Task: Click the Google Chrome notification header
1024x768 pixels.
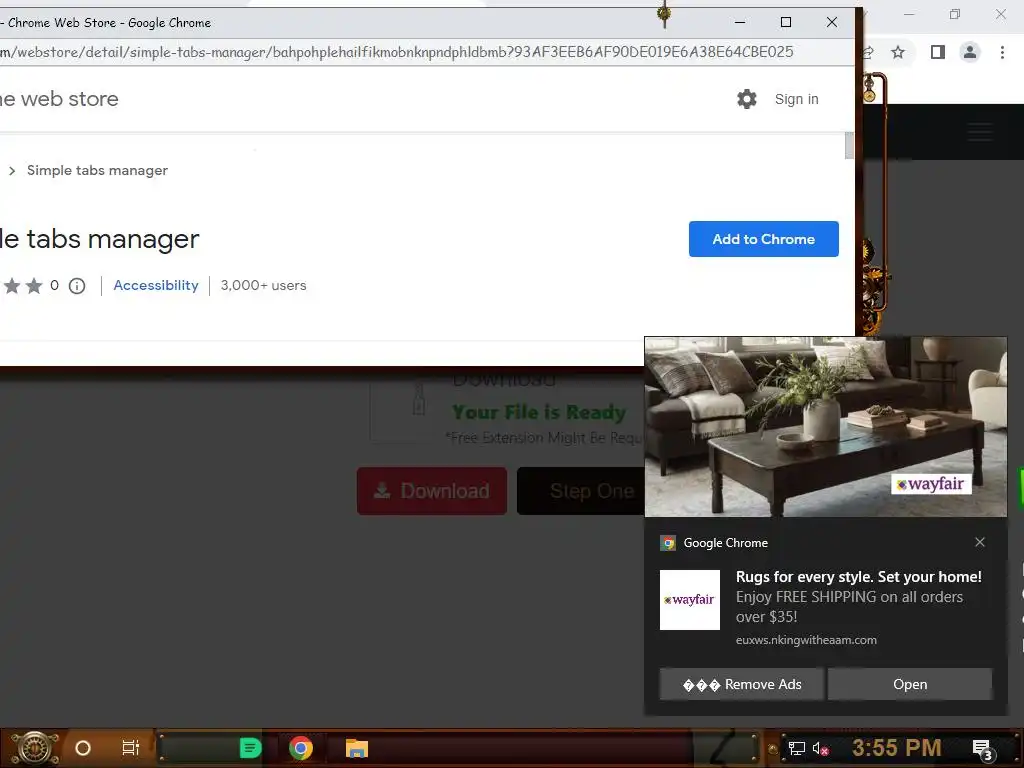Action: coord(726,543)
